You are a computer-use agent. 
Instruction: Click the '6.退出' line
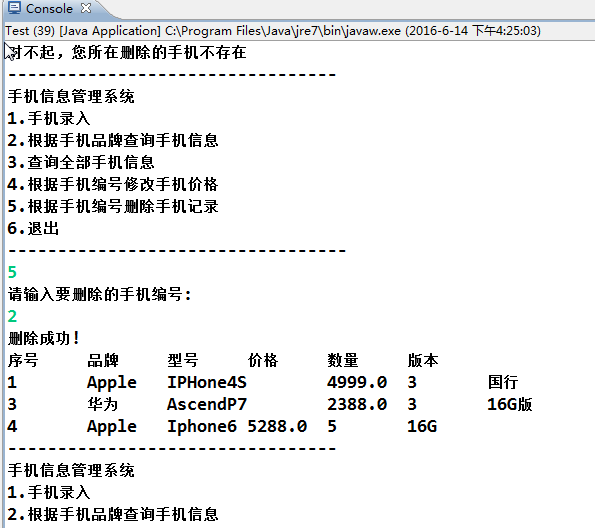(33, 228)
